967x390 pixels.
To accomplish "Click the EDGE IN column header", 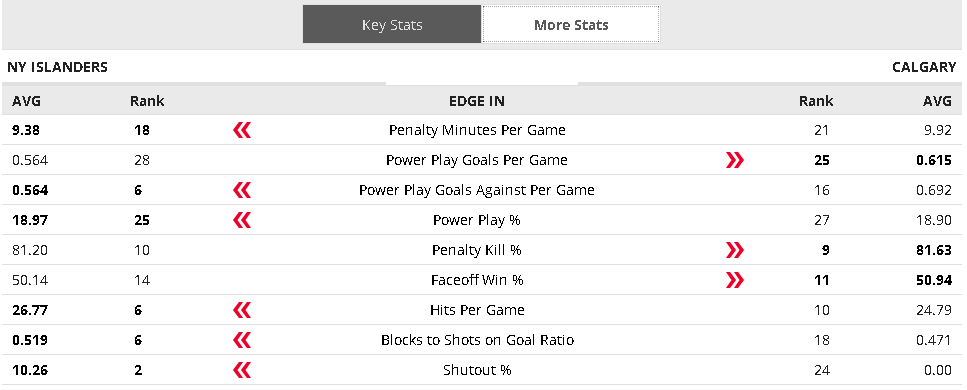I will 477,101.
